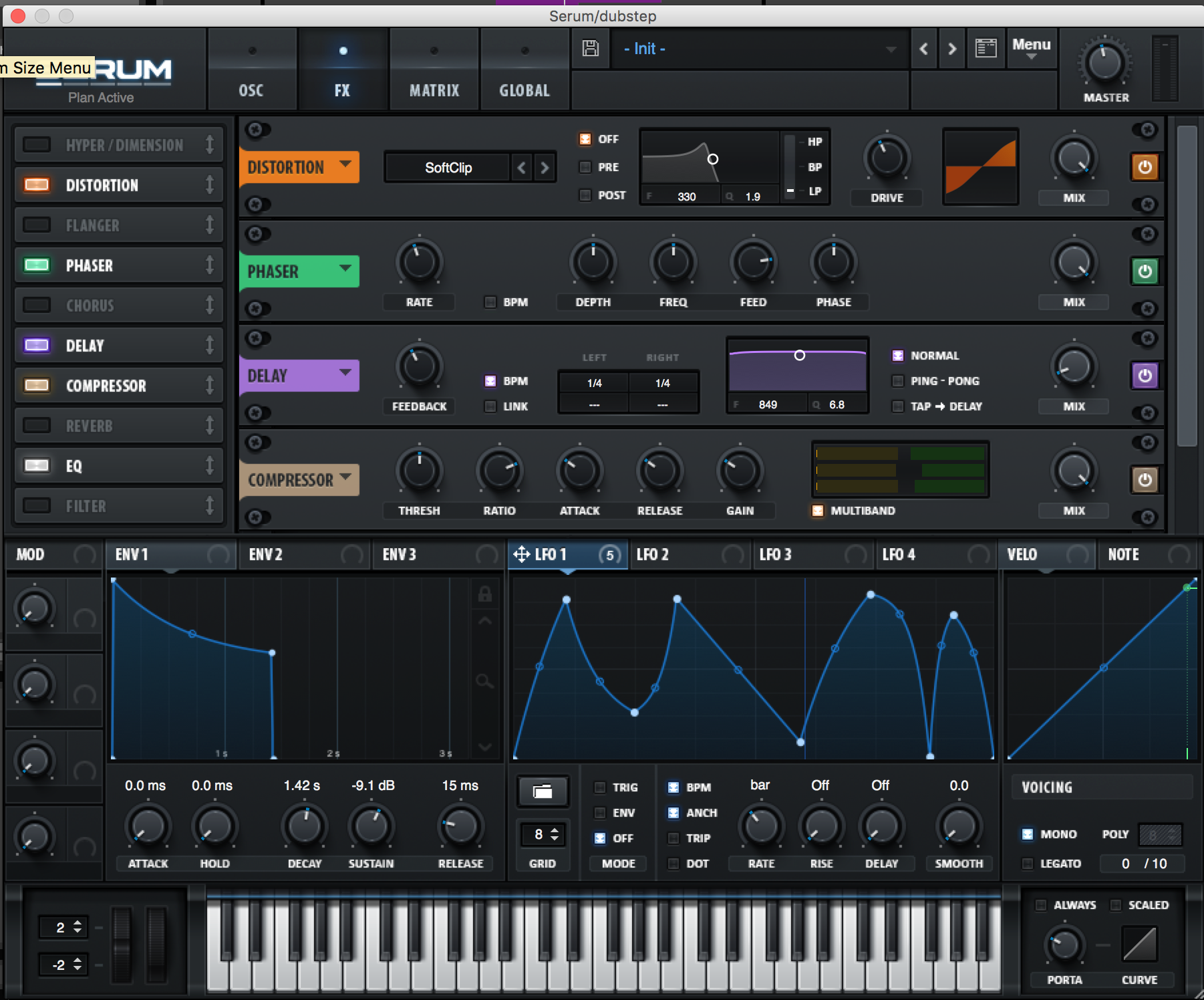Click Flanger rack enable toggle in list

37,225
